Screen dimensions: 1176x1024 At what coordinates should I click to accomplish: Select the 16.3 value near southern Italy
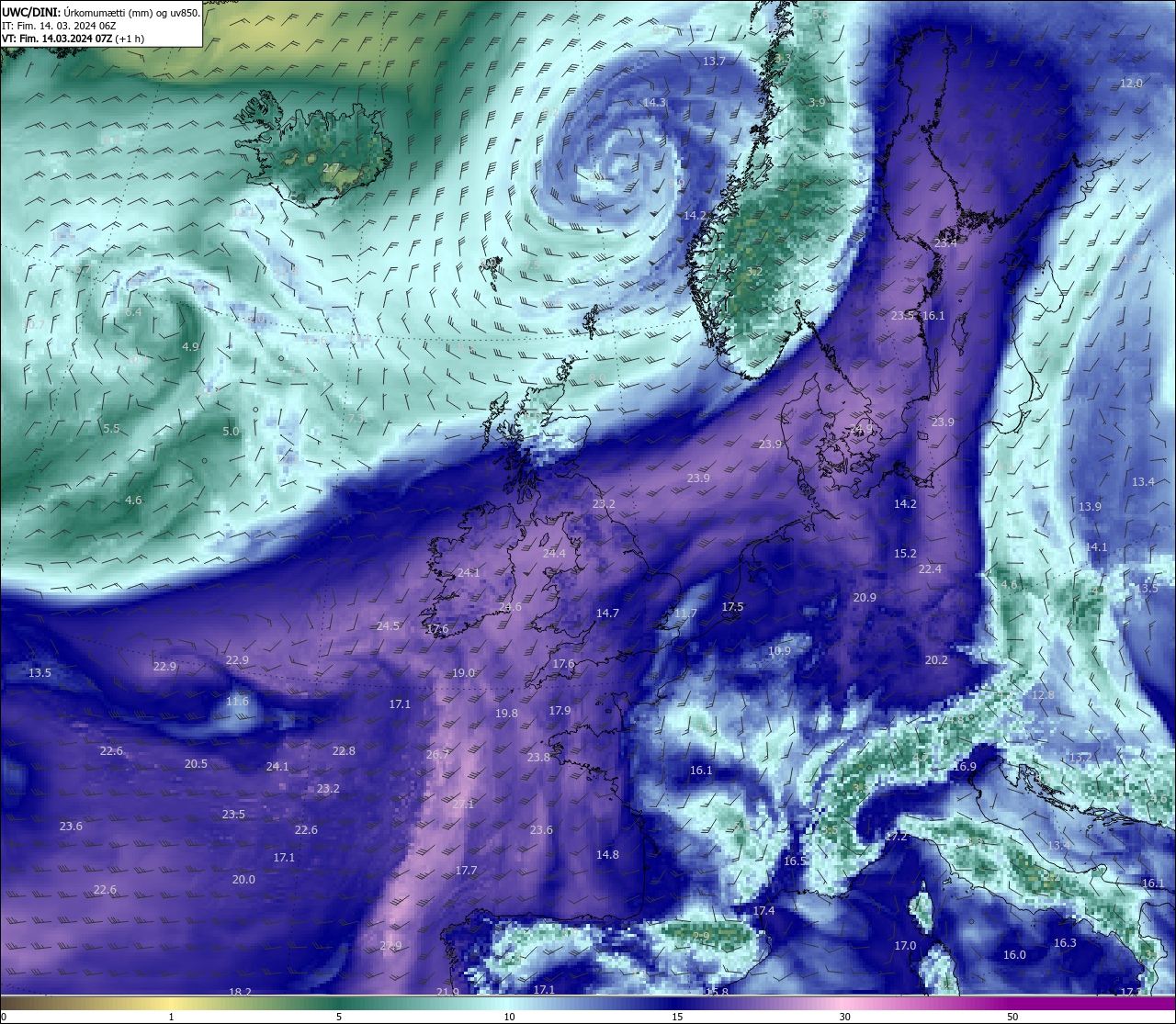pyautogui.click(x=1065, y=942)
